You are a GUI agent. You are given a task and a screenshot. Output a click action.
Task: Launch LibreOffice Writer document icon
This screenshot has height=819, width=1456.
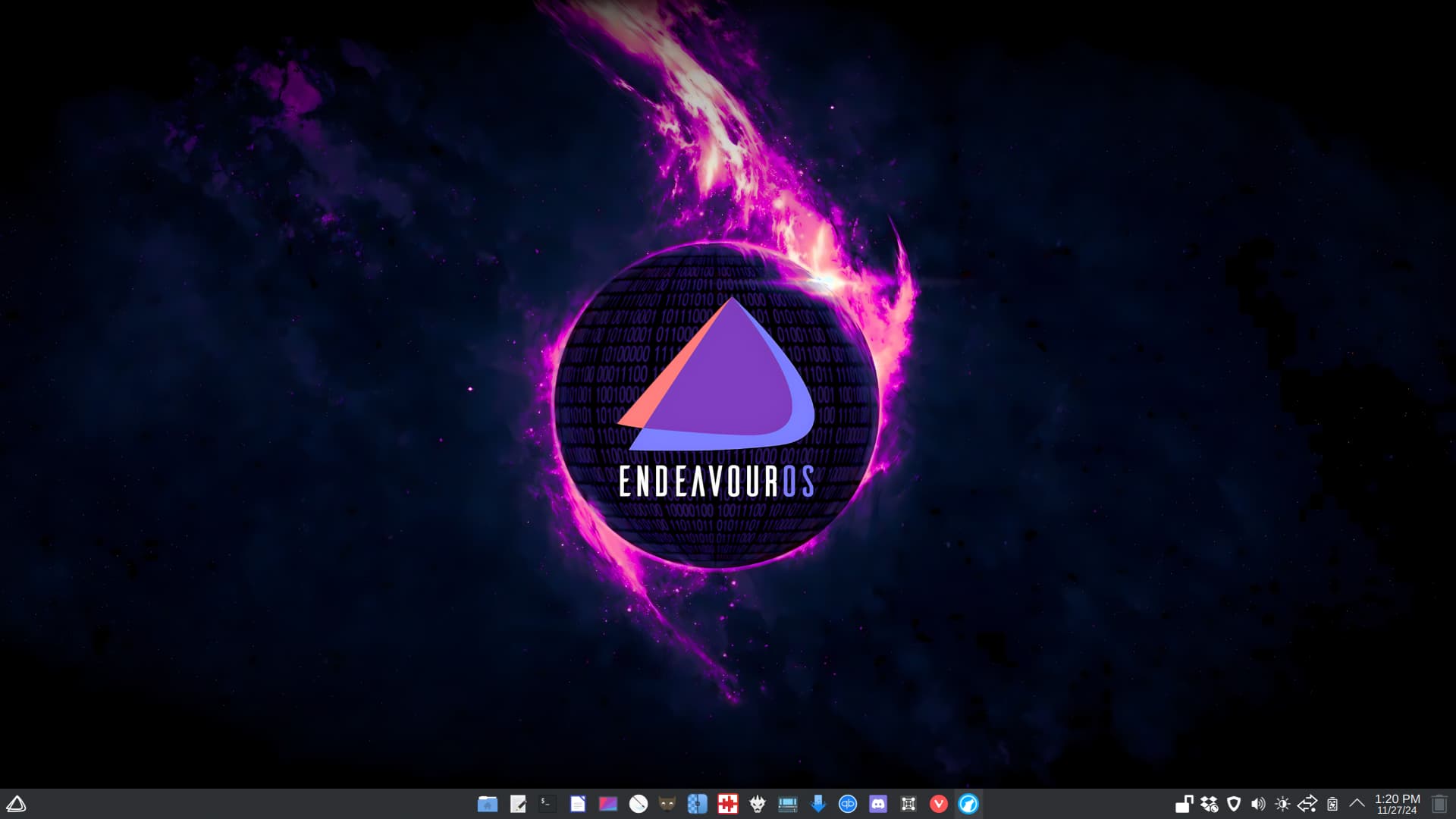coord(578,804)
